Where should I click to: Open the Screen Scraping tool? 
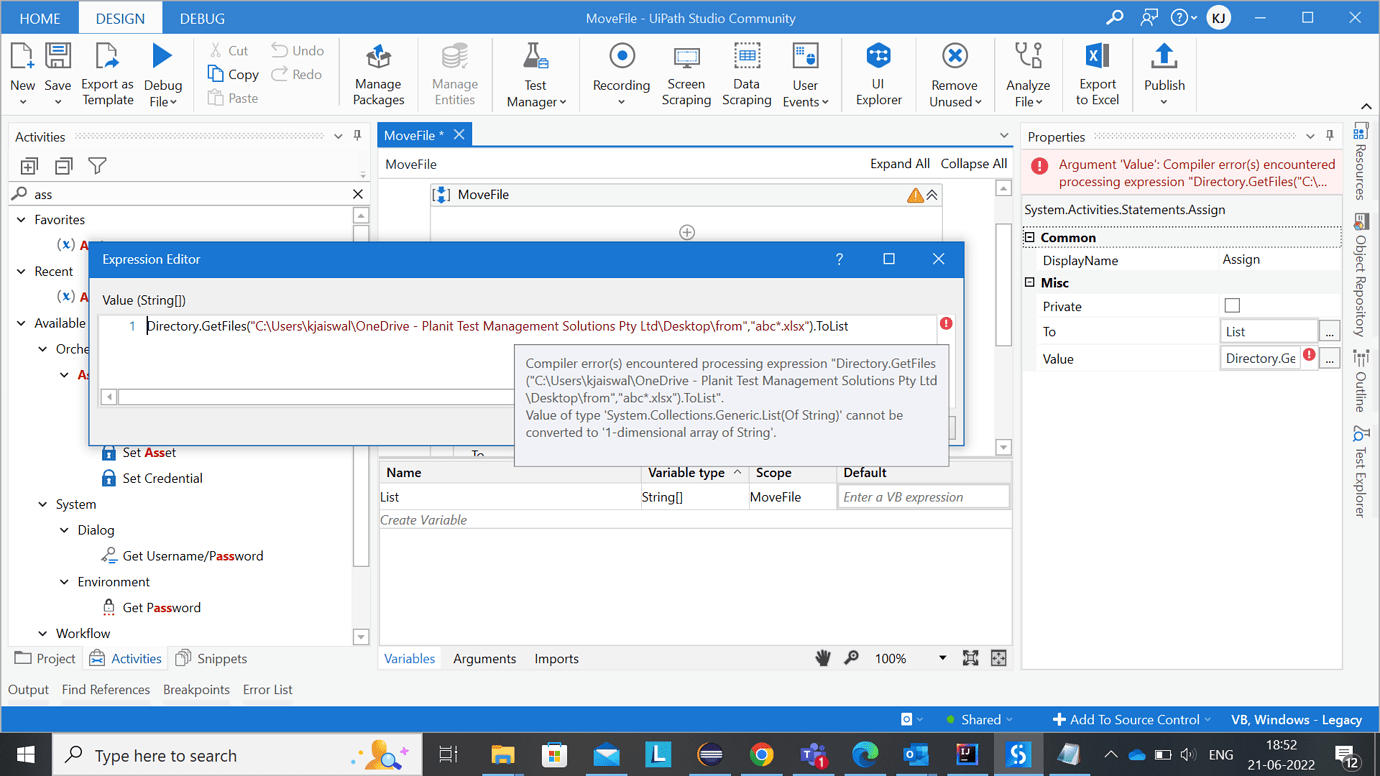point(686,74)
